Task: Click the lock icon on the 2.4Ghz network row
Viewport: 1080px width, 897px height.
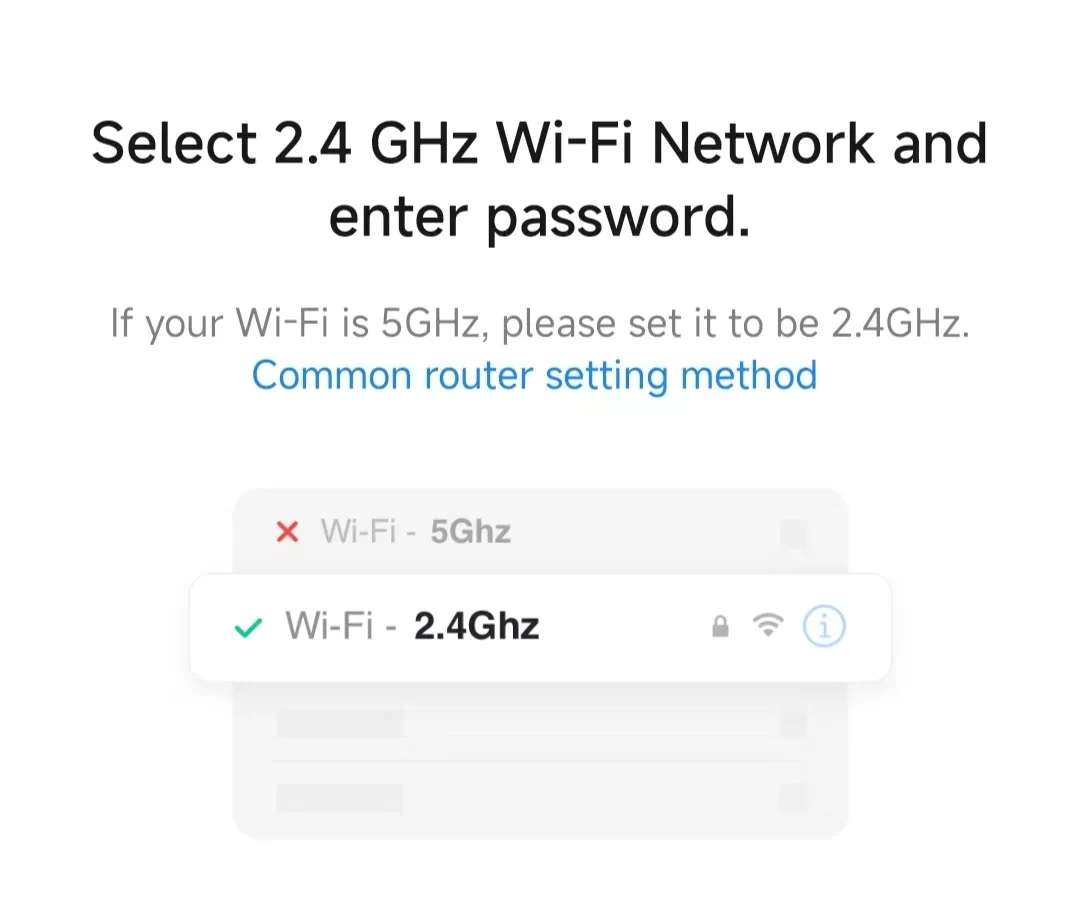Action: [x=720, y=626]
